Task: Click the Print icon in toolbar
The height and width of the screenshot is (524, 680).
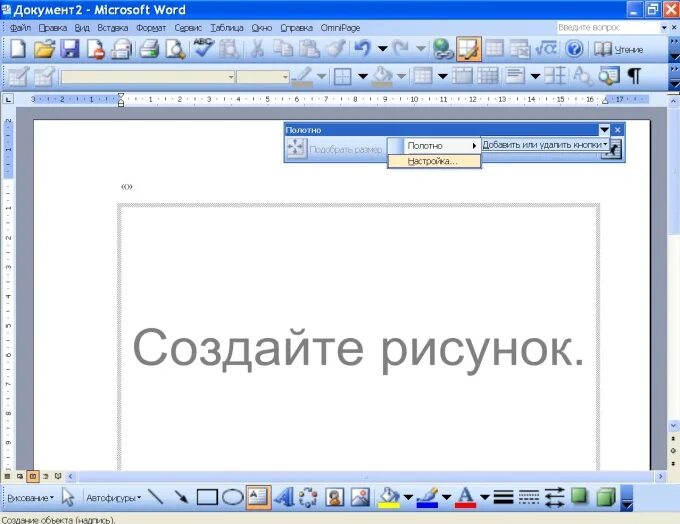Action: point(149,49)
